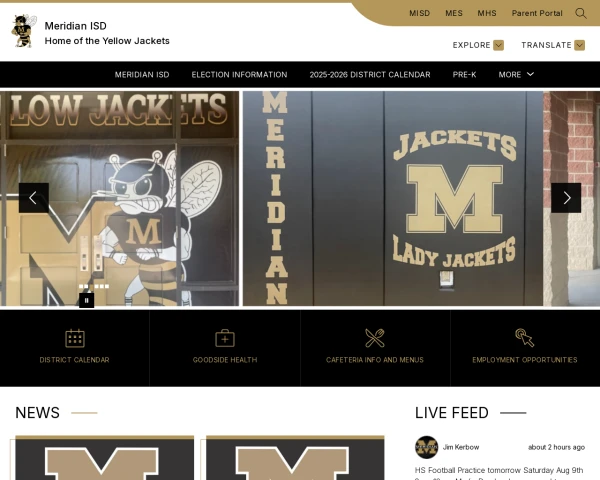Select the PRE-K menu item
This screenshot has height=480, width=600.
tap(465, 75)
